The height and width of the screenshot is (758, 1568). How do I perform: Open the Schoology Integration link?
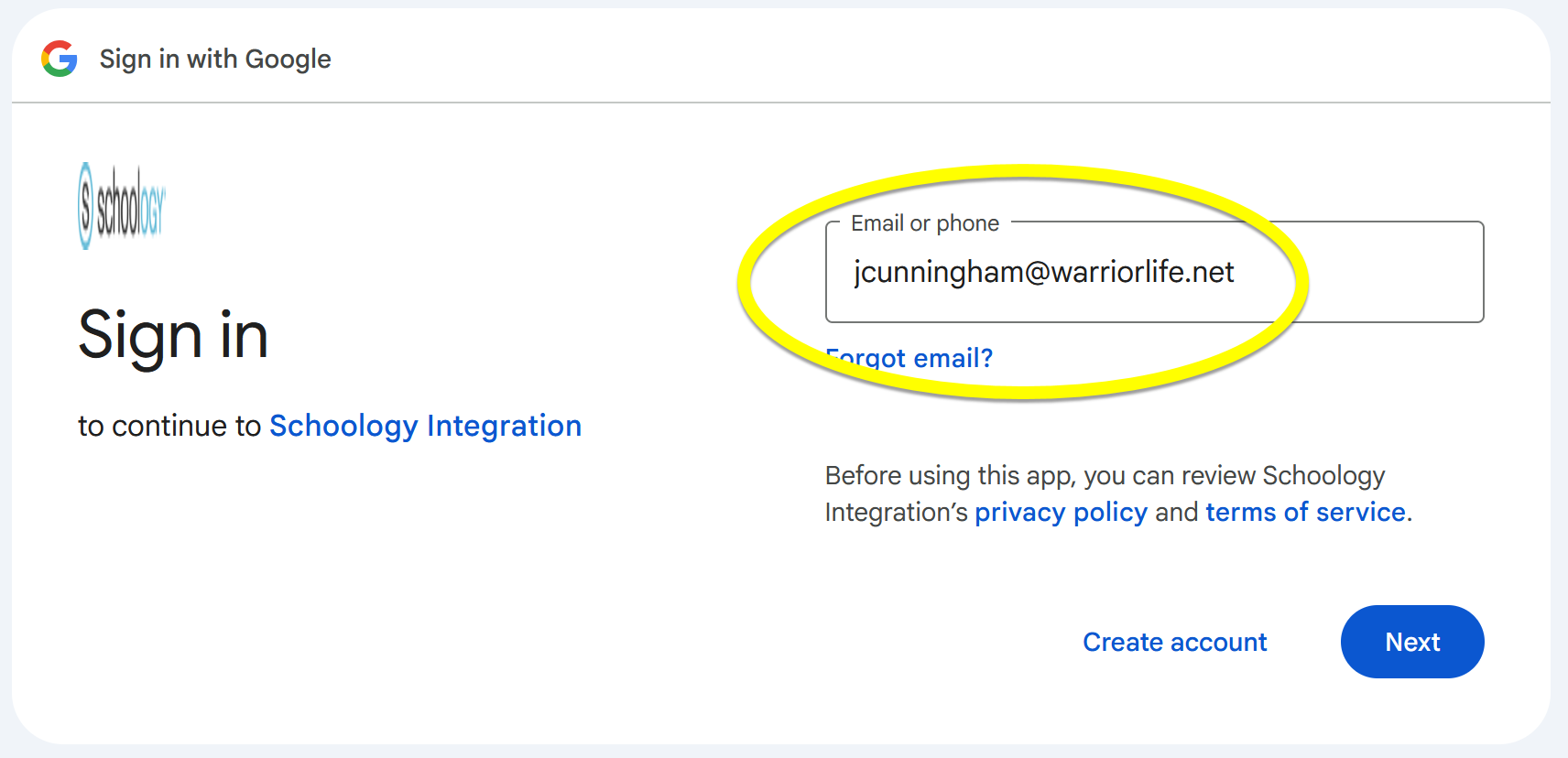pyautogui.click(x=425, y=426)
